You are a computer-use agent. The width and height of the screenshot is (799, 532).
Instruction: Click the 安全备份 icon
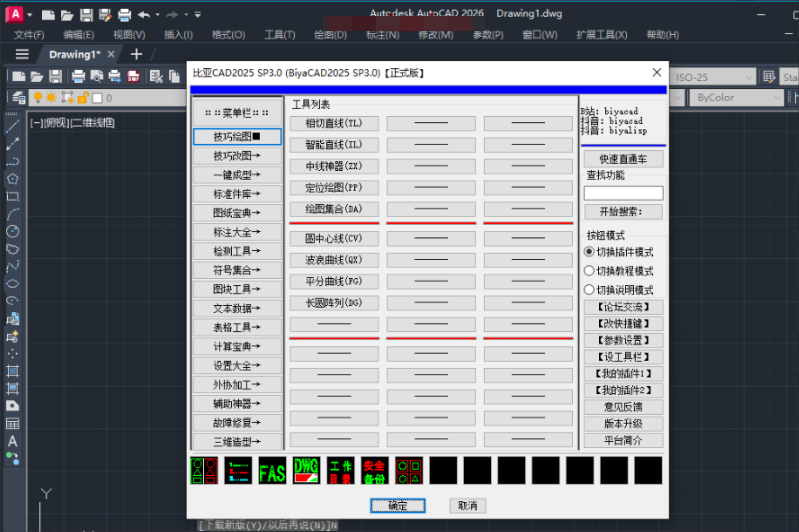click(x=375, y=470)
